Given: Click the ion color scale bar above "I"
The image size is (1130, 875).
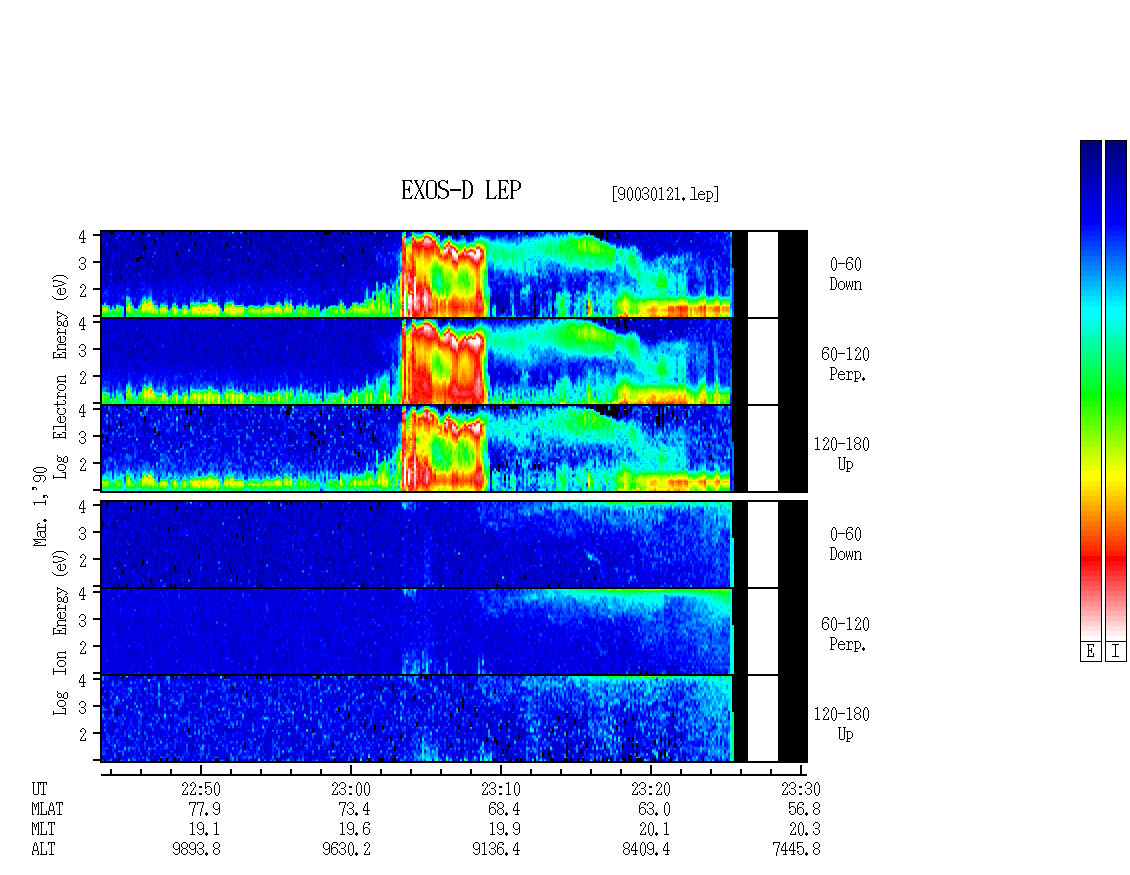Looking at the screenshot, I should pyautogui.click(x=1116, y=390).
